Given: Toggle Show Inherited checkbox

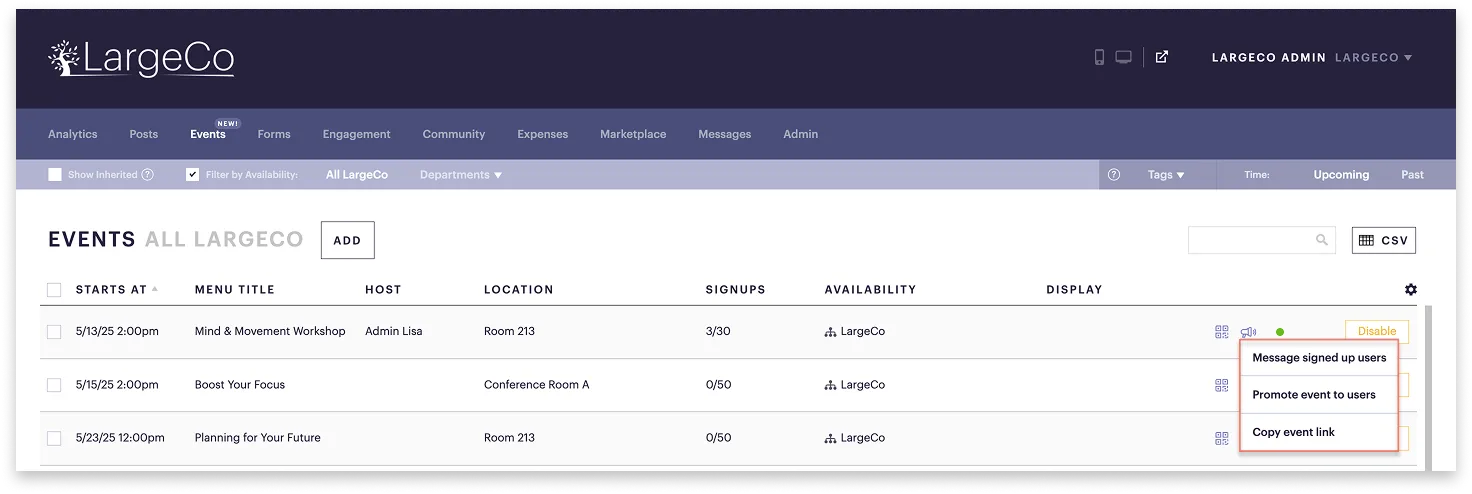Looking at the screenshot, I should (55, 174).
